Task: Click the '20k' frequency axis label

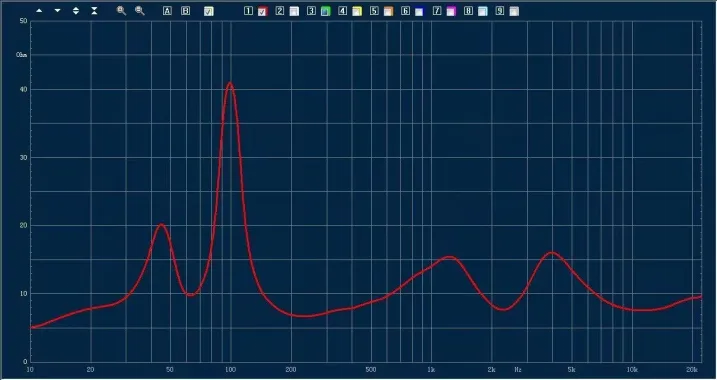Action: (692, 369)
